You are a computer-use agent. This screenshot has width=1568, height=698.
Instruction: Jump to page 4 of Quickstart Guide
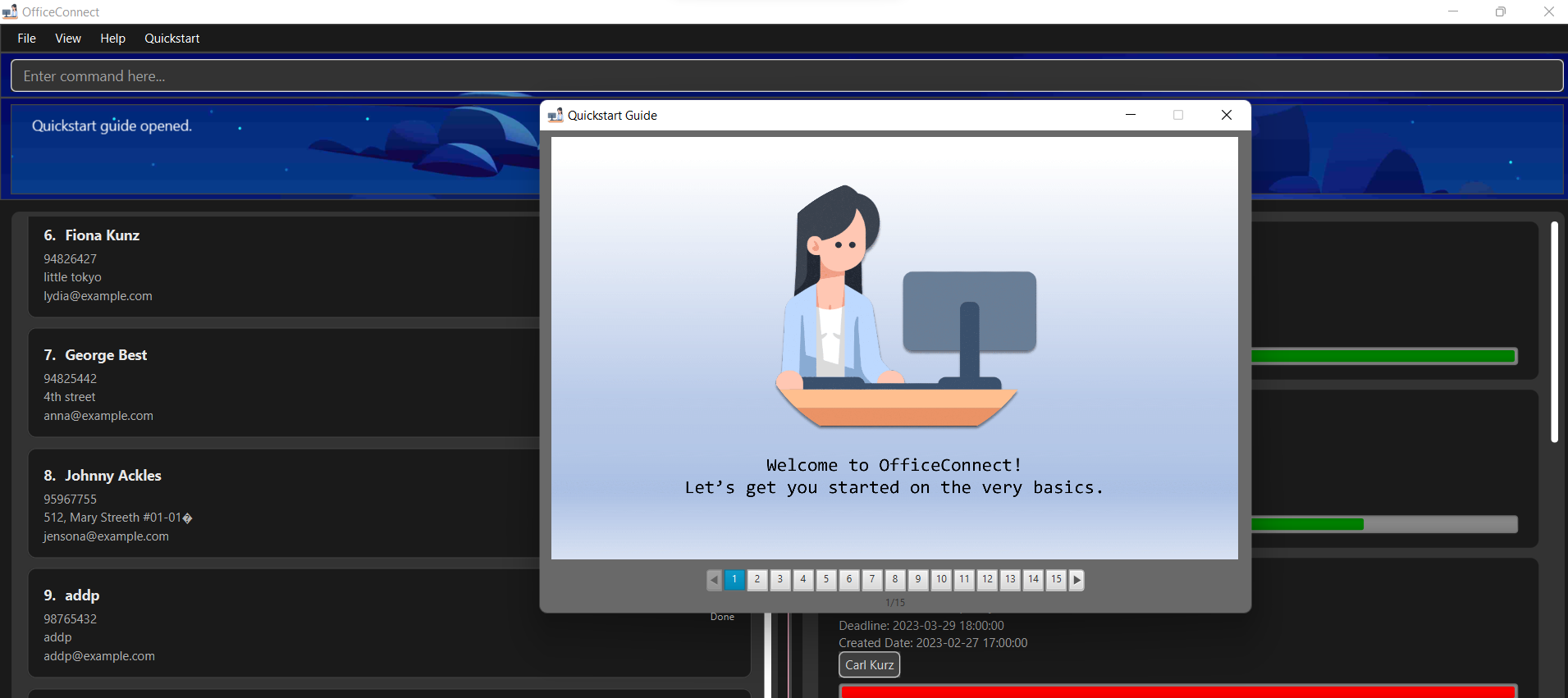(803, 579)
